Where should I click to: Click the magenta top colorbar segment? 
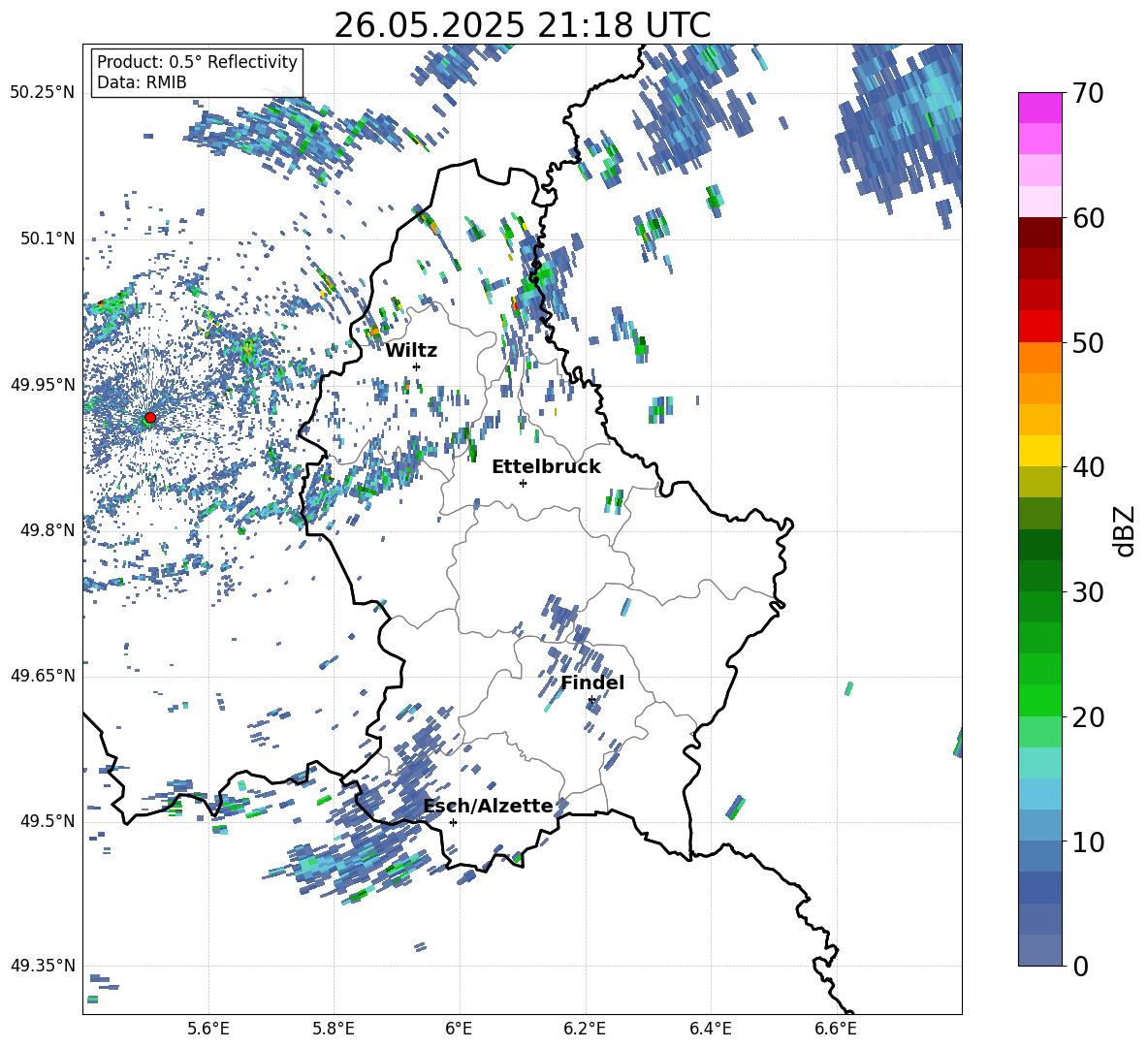click(x=1039, y=109)
